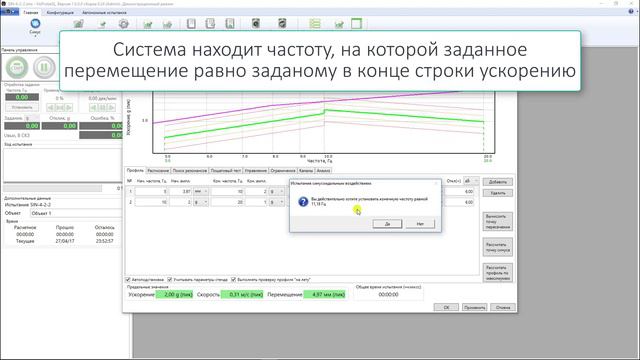Open the Анализ tab

point(323,171)
